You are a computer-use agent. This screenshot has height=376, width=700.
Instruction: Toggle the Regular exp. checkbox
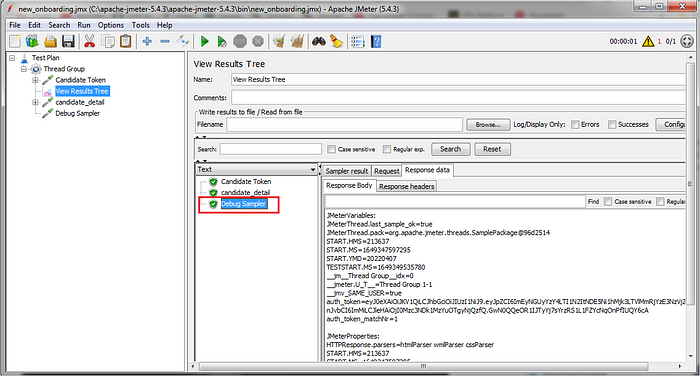(x=387, y=149)
